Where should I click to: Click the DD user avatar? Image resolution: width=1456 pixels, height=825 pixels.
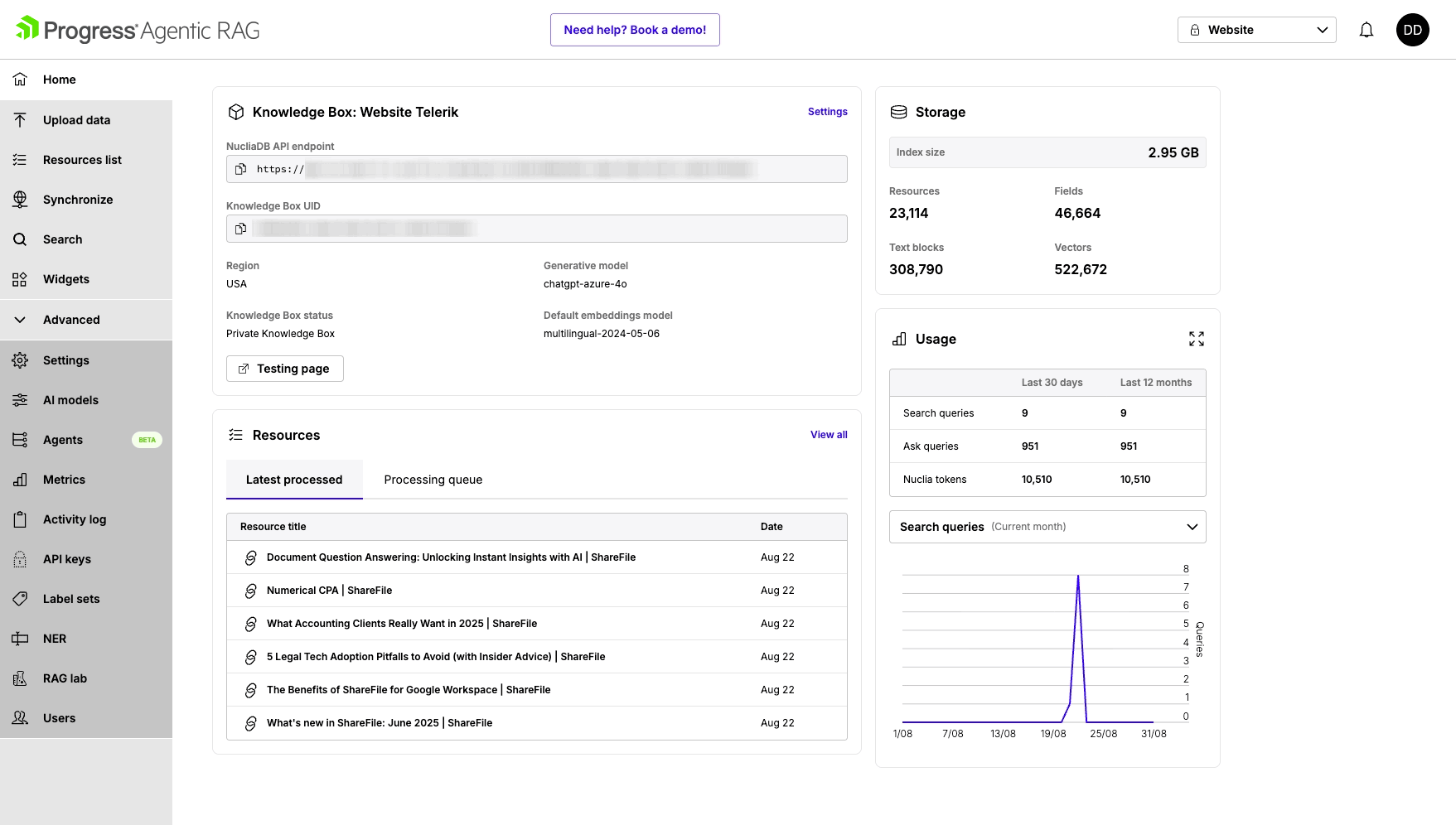(x=1412, y=30)
